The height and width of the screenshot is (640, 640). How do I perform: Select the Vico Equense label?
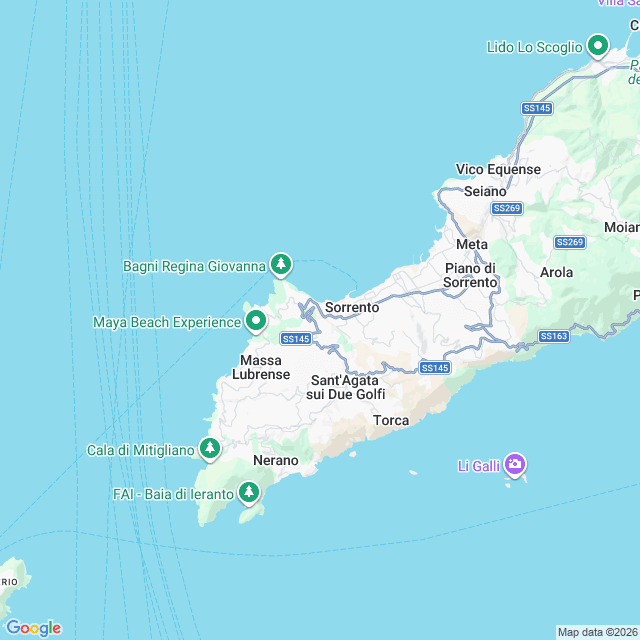(x=498, y=169)
